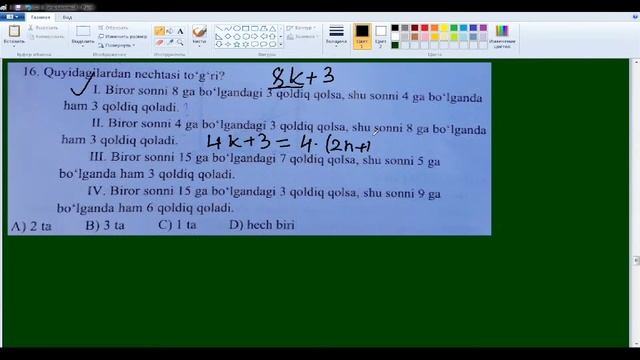Choose the curve shape
The image size is (640, 360).
228,29
